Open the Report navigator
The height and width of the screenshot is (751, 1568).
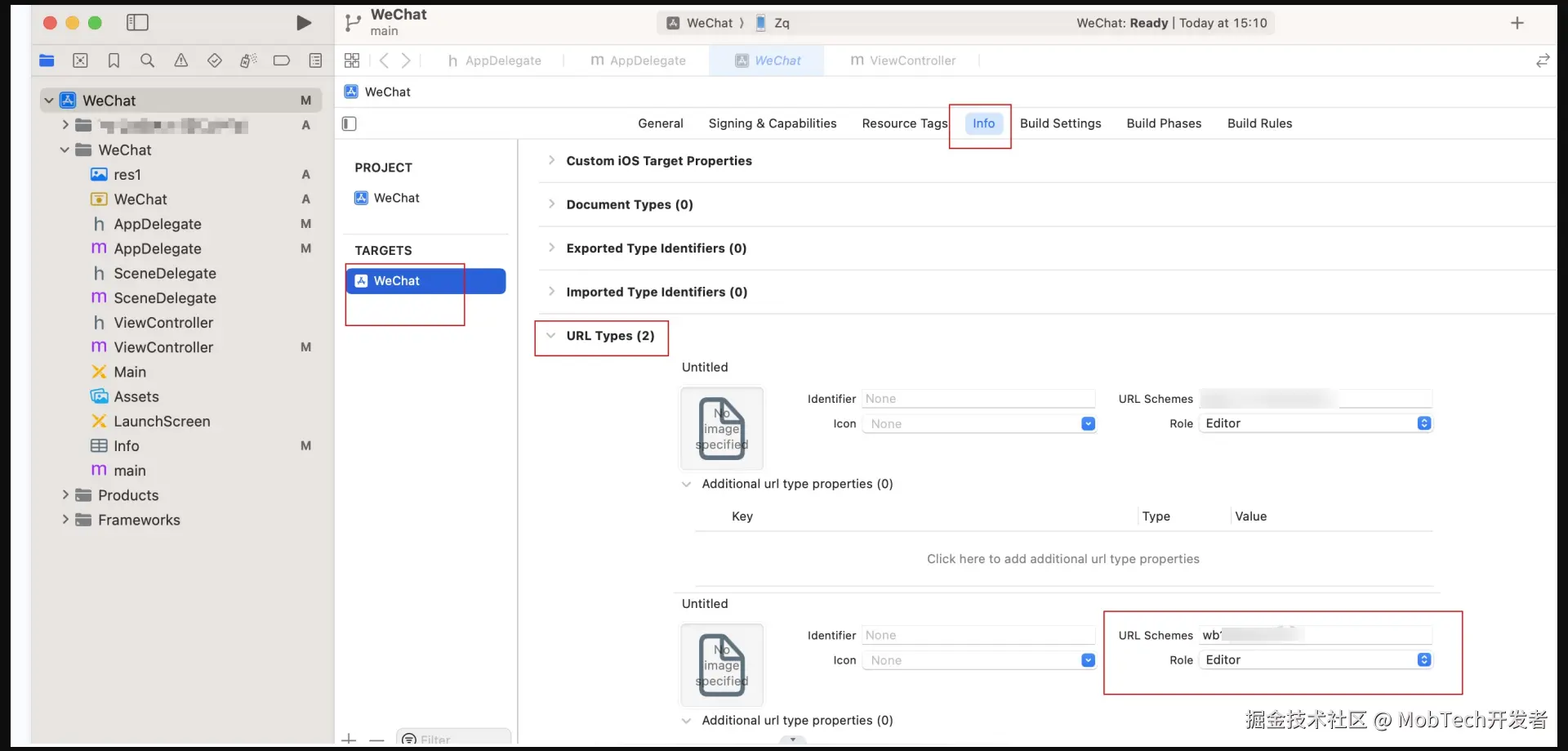pos(315,60)
